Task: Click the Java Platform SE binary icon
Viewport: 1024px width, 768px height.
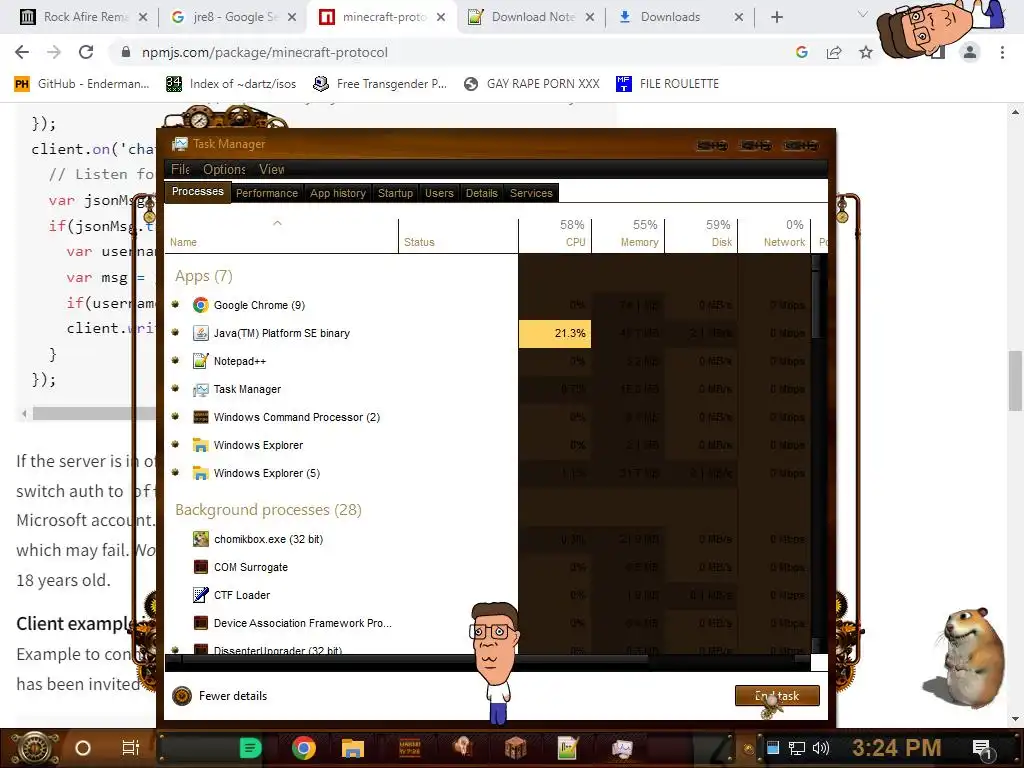Action: pos(200,333)
